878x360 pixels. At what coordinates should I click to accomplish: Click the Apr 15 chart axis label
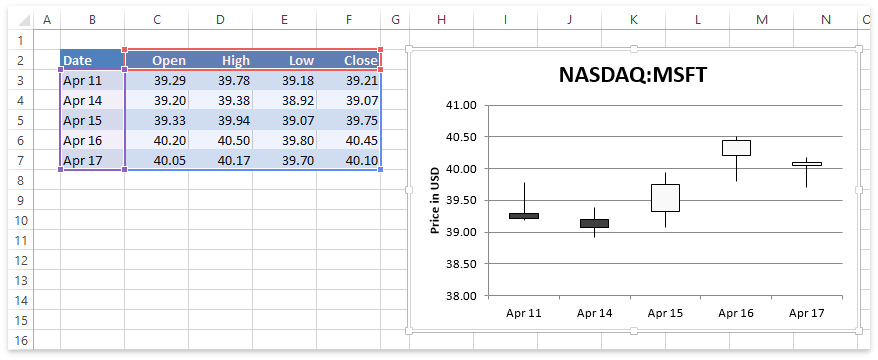click(665, 313)
